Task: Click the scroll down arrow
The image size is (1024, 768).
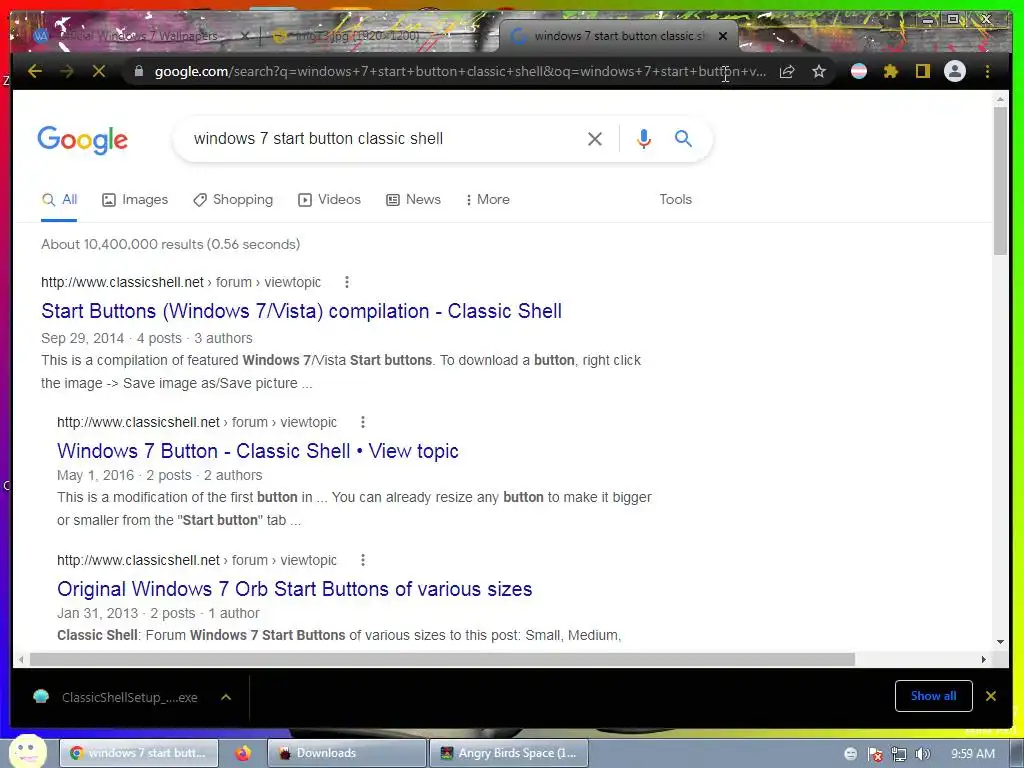Action: pyautogui.click(x=1000, y=642)
